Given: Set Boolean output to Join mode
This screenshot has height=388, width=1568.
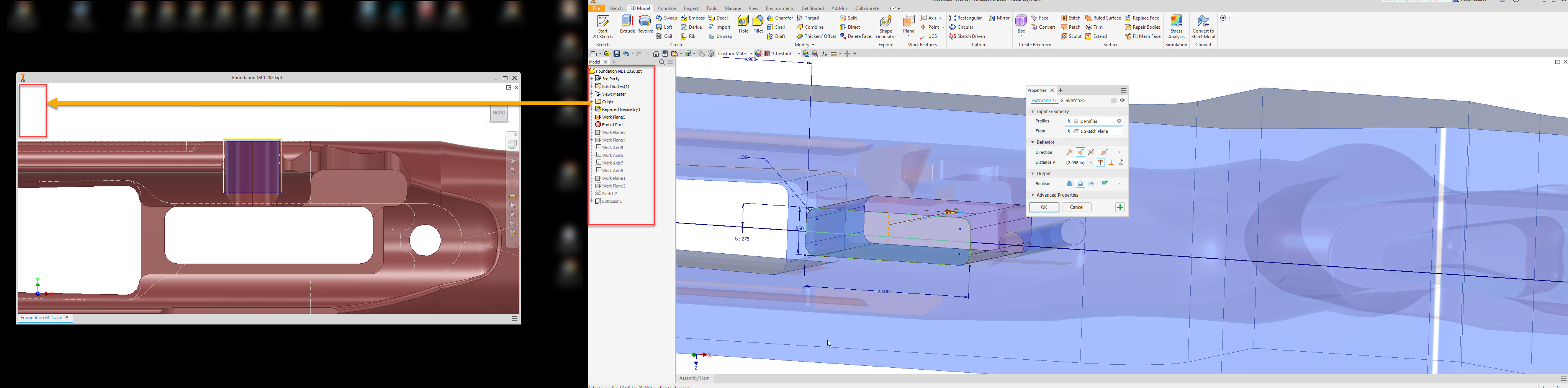Looking at the screenshot, I should [x=1069, y=184].
